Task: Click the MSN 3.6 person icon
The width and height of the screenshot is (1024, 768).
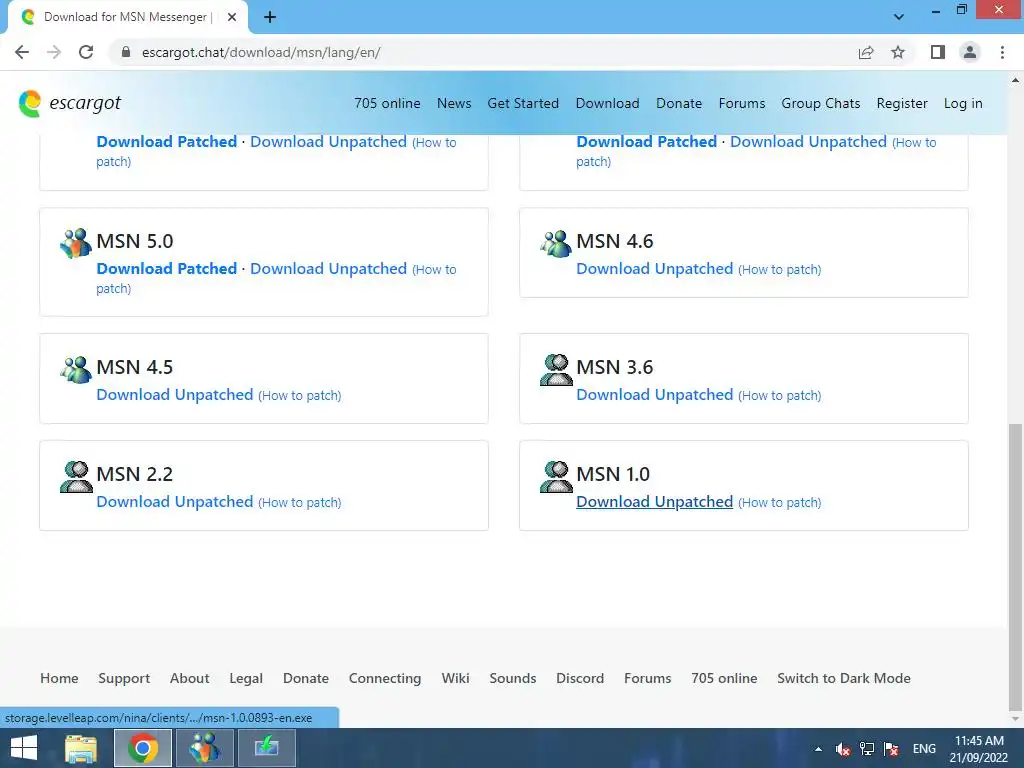Action: 556,370
